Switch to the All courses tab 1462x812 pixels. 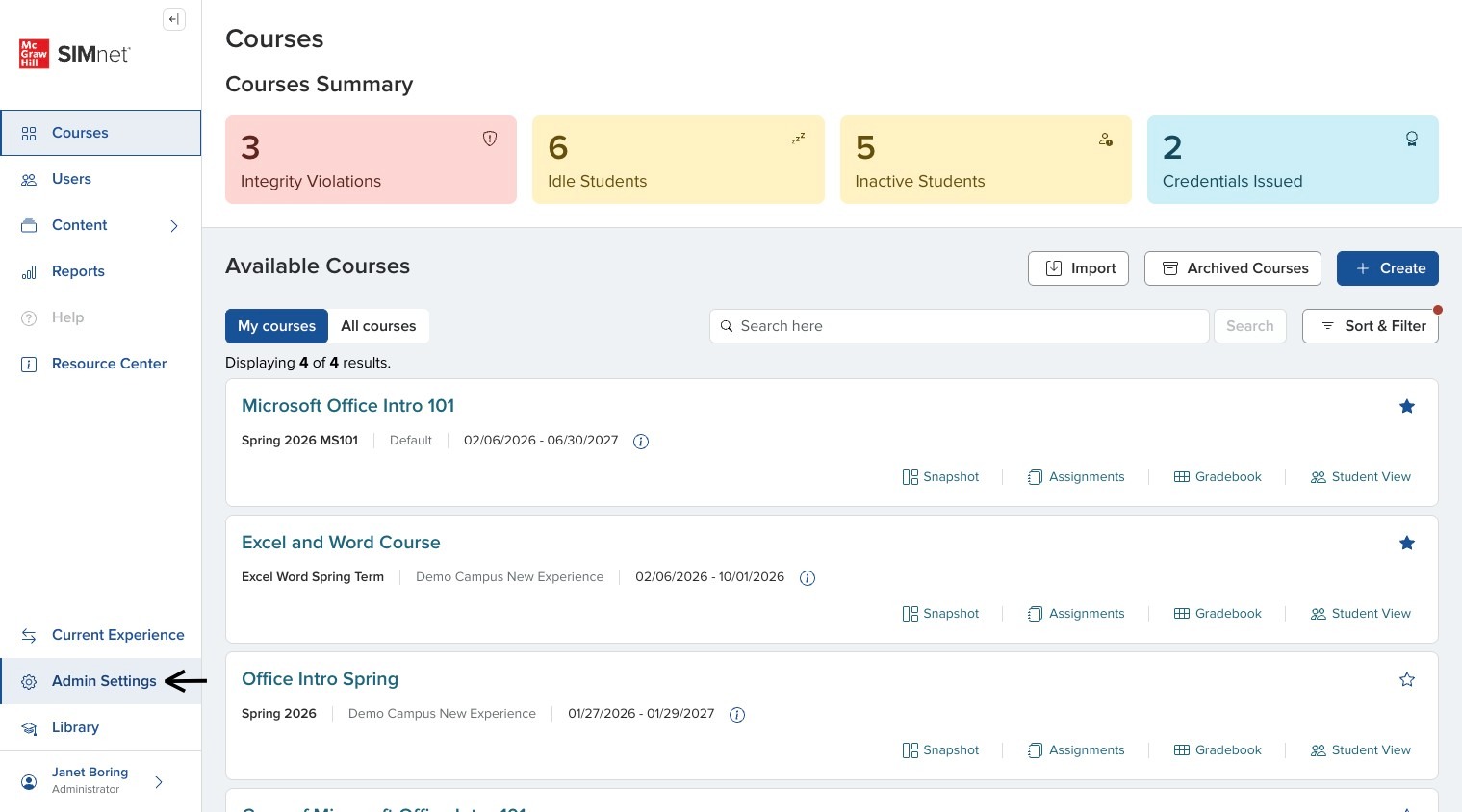coord(378,326)
